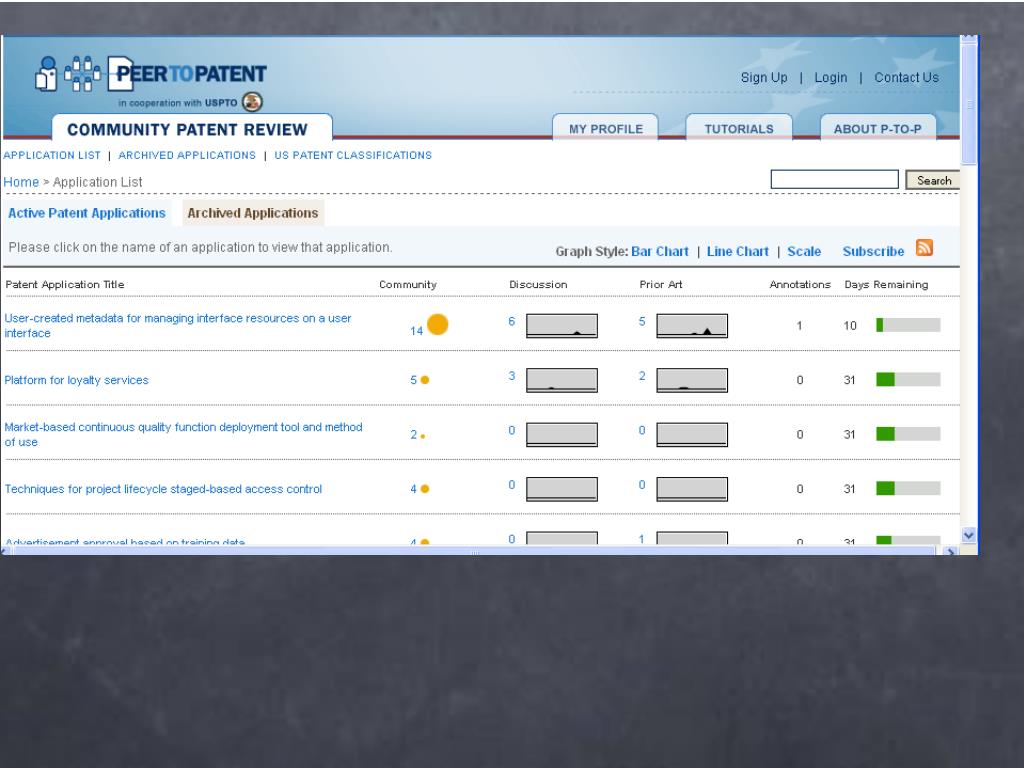Image resolution: width=1024 pixels, height=768 pixels.
Task: Click discussion count 3 for Platform for loyalty
Action: 511,376
